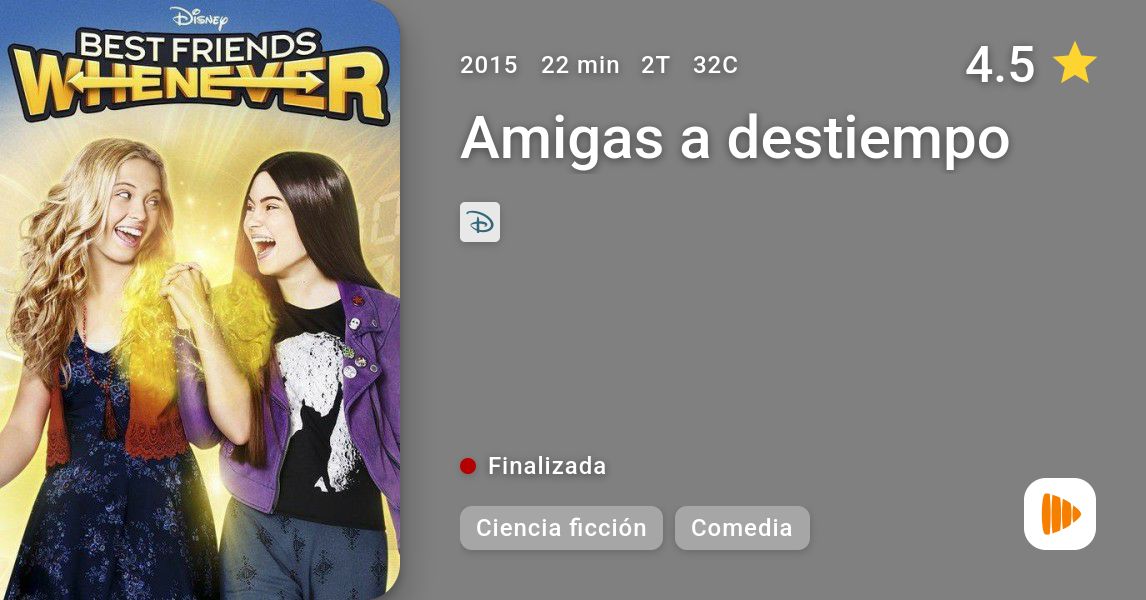Screen dimensions: 1146x600
Task: Click the yellow rating star icon
Action: pyautogui.click(x=1074, y=63)
